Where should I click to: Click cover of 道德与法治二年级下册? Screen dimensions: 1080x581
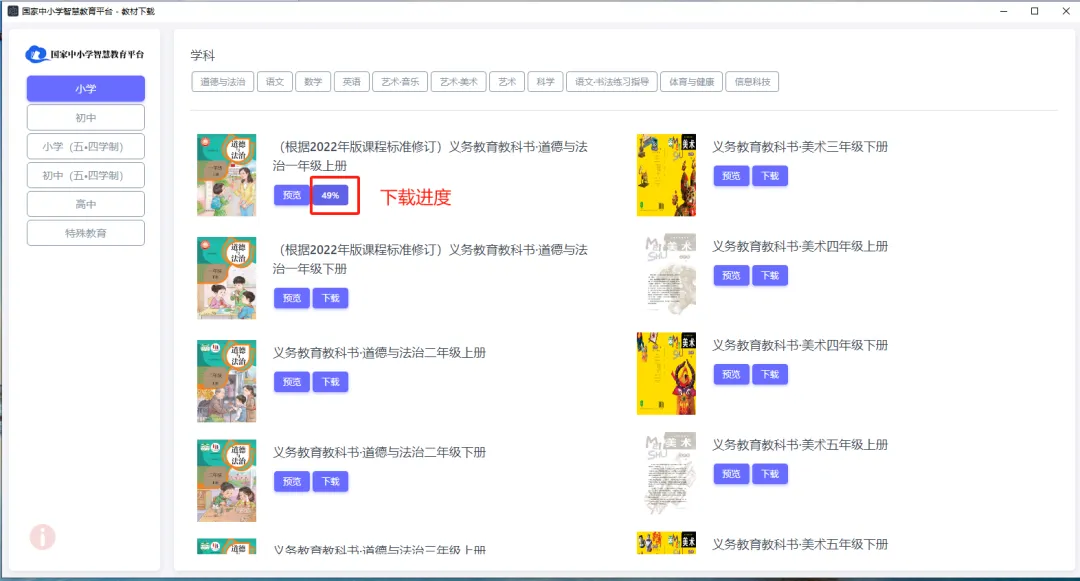(227, 480)
